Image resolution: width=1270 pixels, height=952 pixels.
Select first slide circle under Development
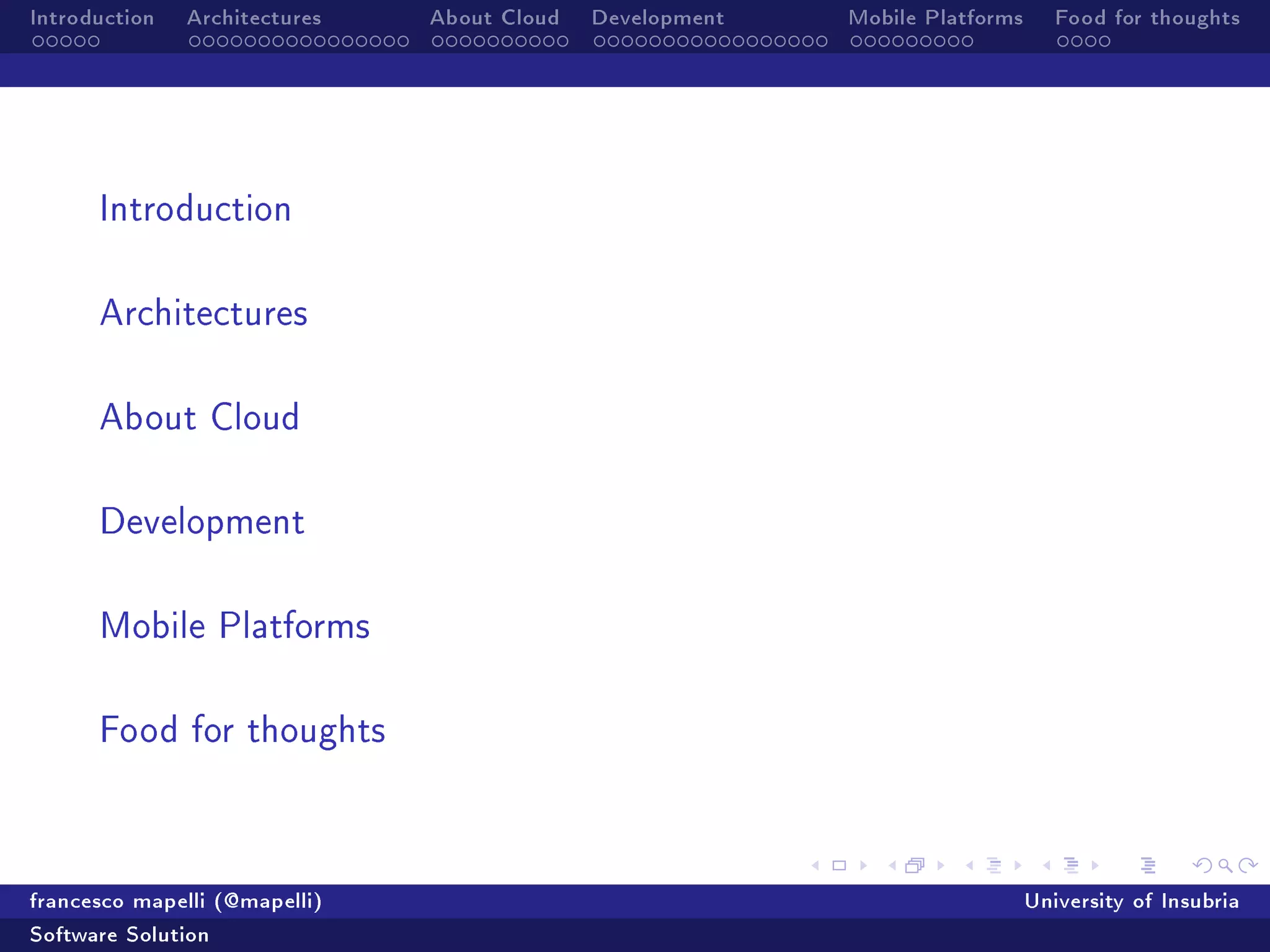(x=600, y=42)
